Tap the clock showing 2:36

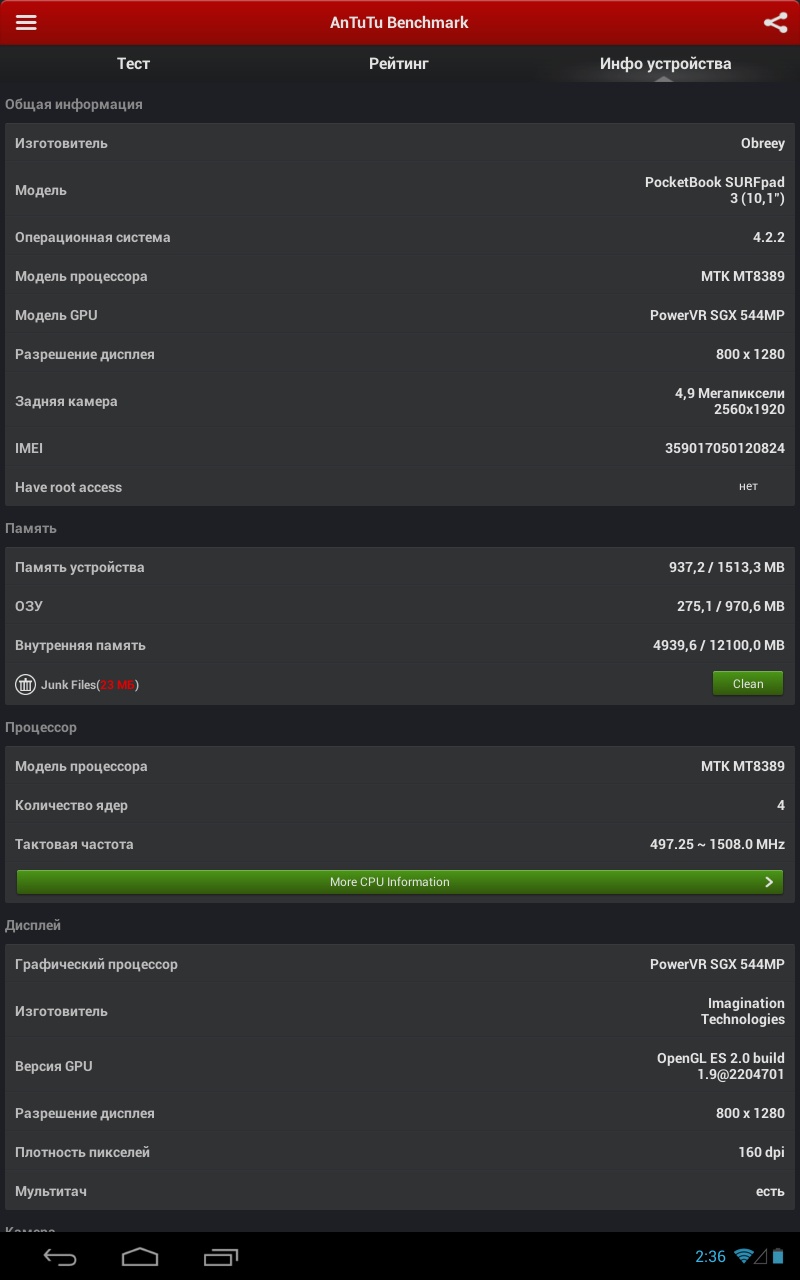tap(710, 1257)
